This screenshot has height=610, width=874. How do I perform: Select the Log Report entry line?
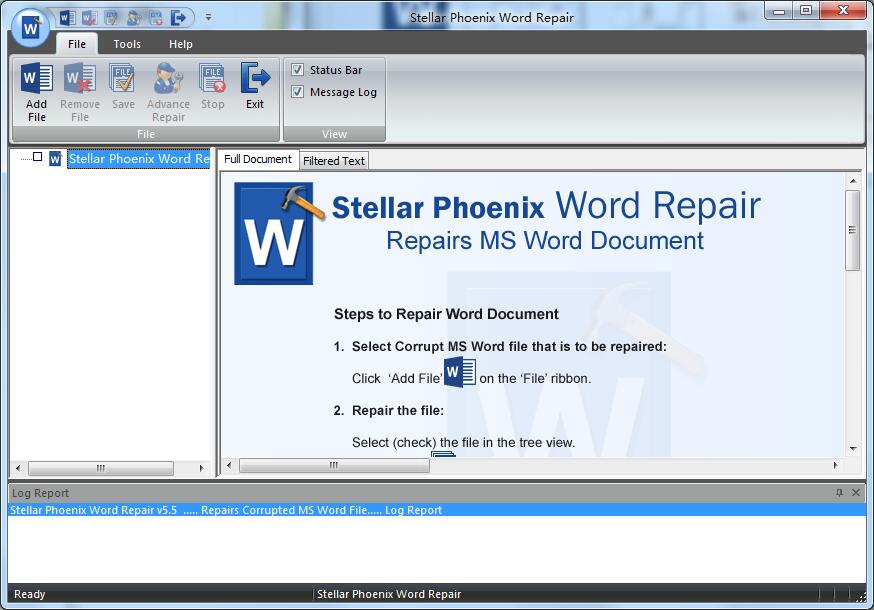point(437,510)
